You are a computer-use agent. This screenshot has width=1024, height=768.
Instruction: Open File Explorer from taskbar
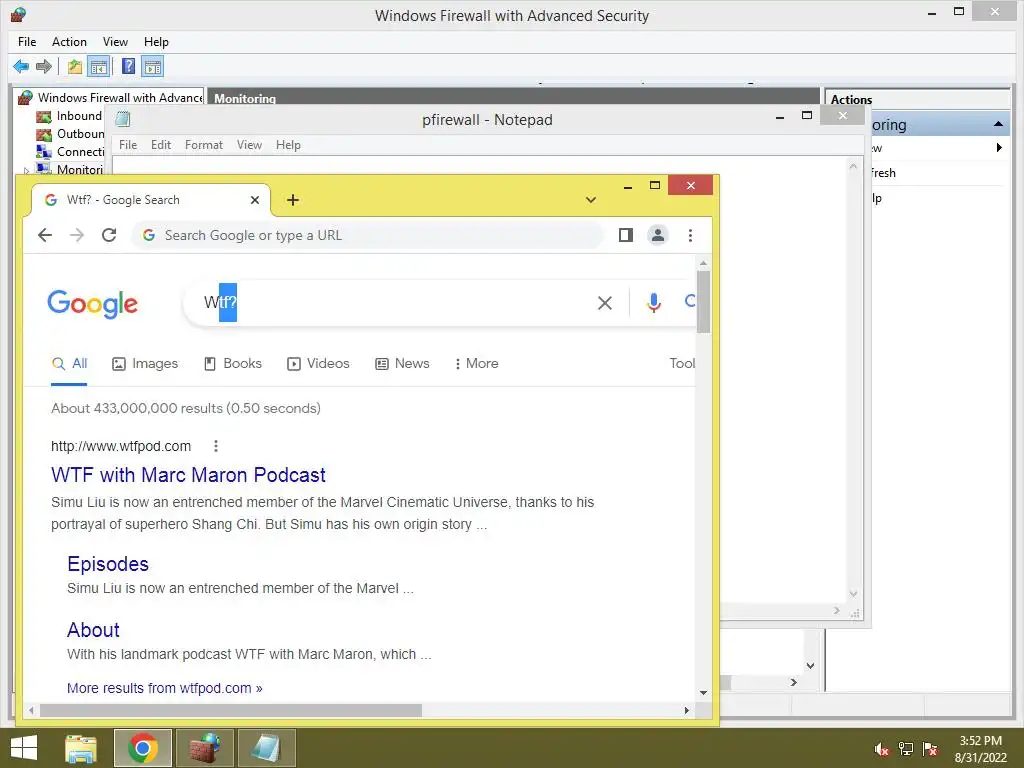click(81, 748)
